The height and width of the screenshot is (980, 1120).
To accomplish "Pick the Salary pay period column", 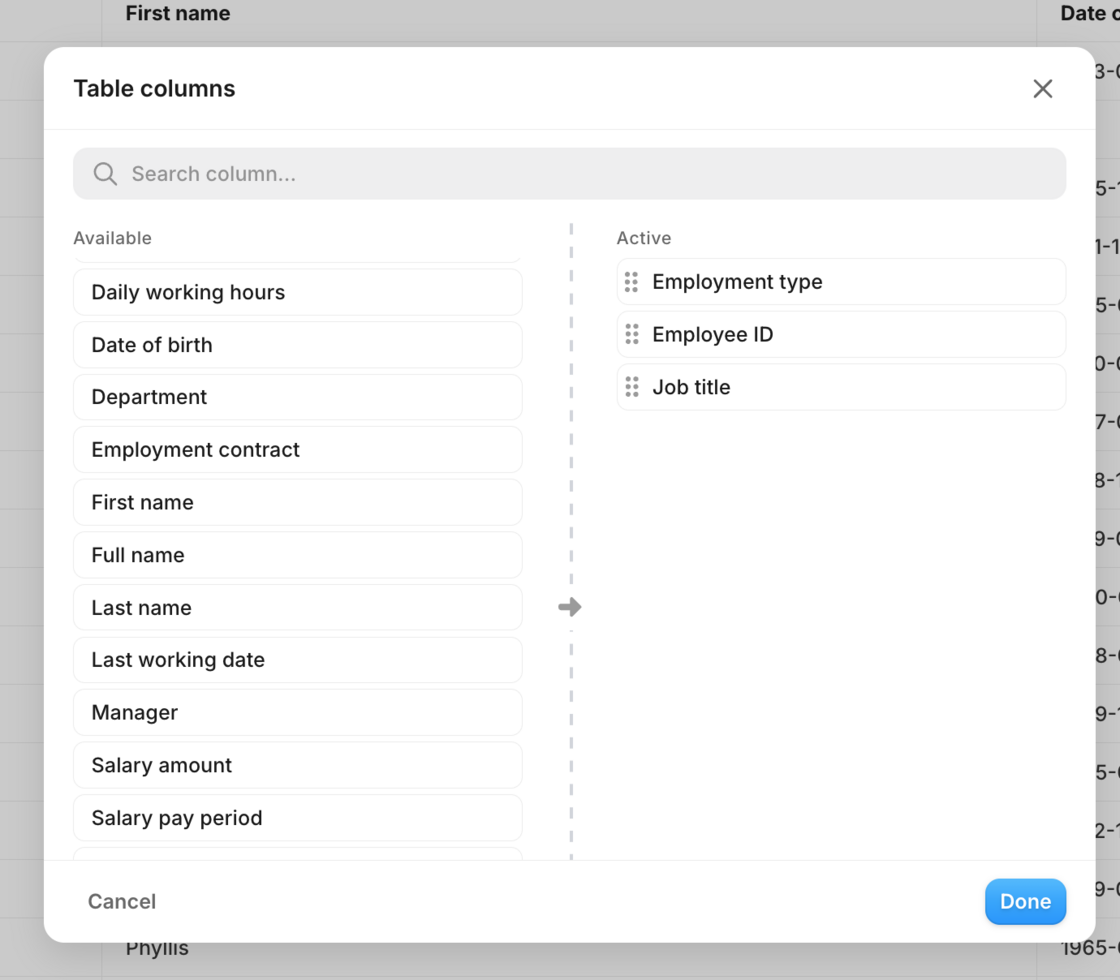I will [x=297, y=818].
